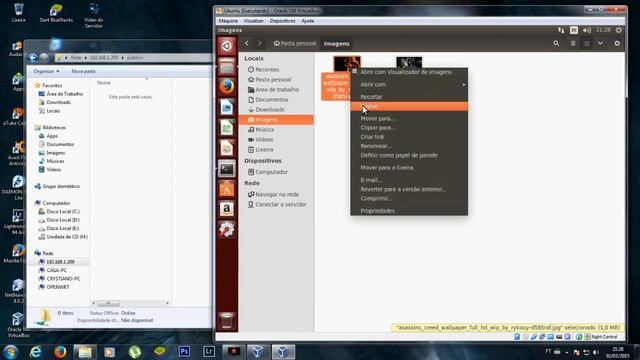Launch Internet Explorer from taskbar
The image size is (640, 360).
pos(36,351)
